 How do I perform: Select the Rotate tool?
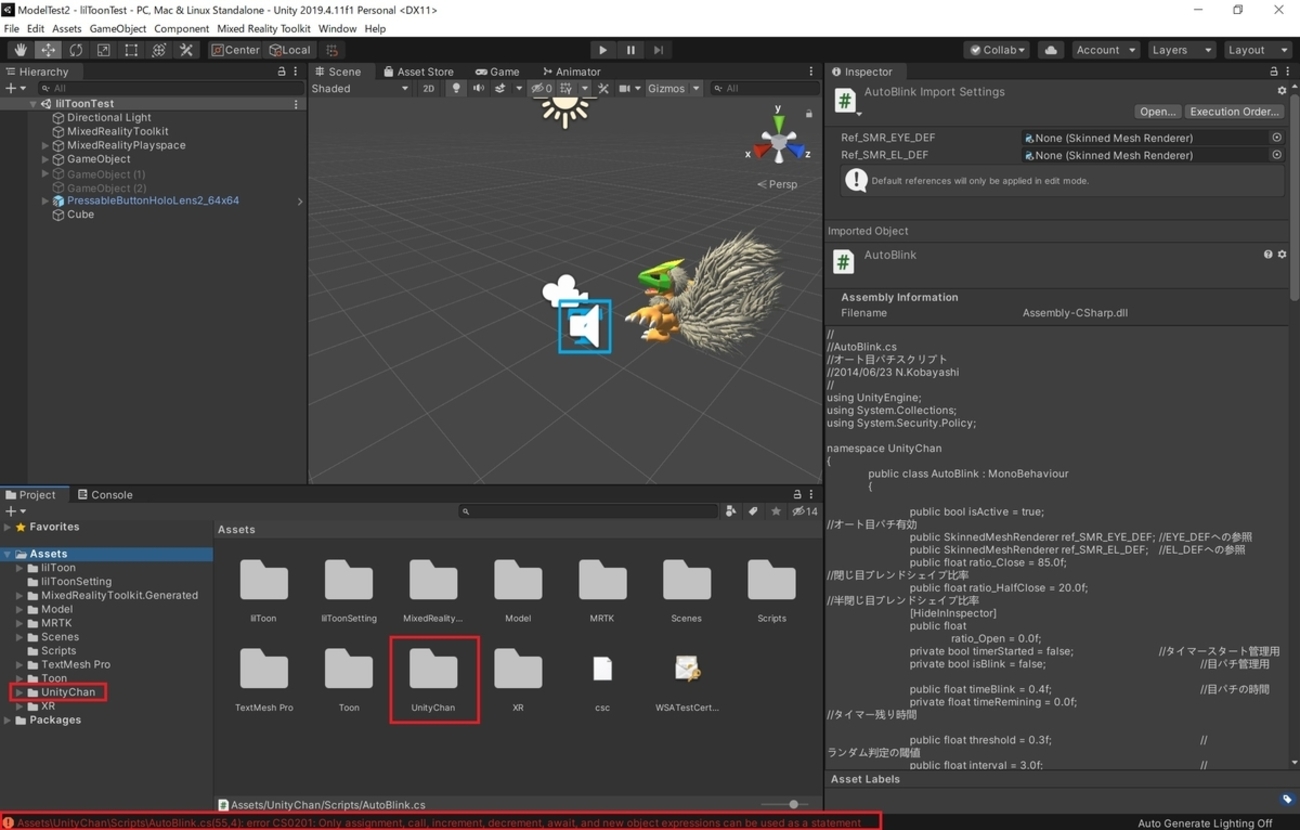[75, 49]
